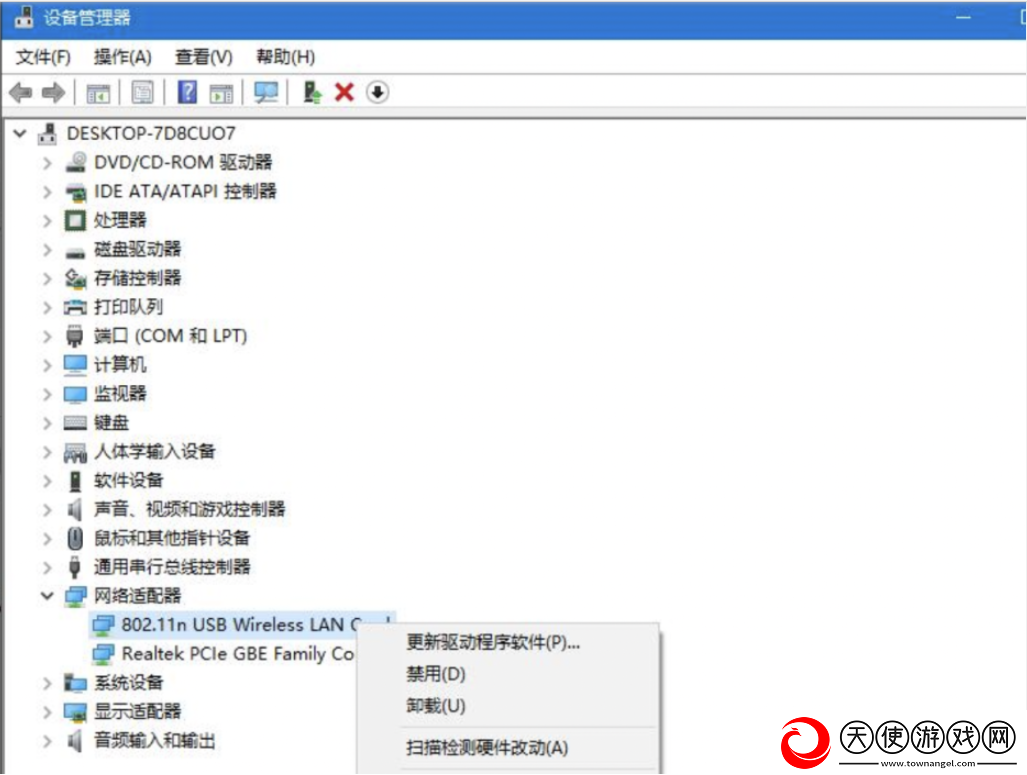Expand the IDE ATA/ATAPI 控制器 category
The height and width of the screenshot is (775, 1027).
(47, 192)
